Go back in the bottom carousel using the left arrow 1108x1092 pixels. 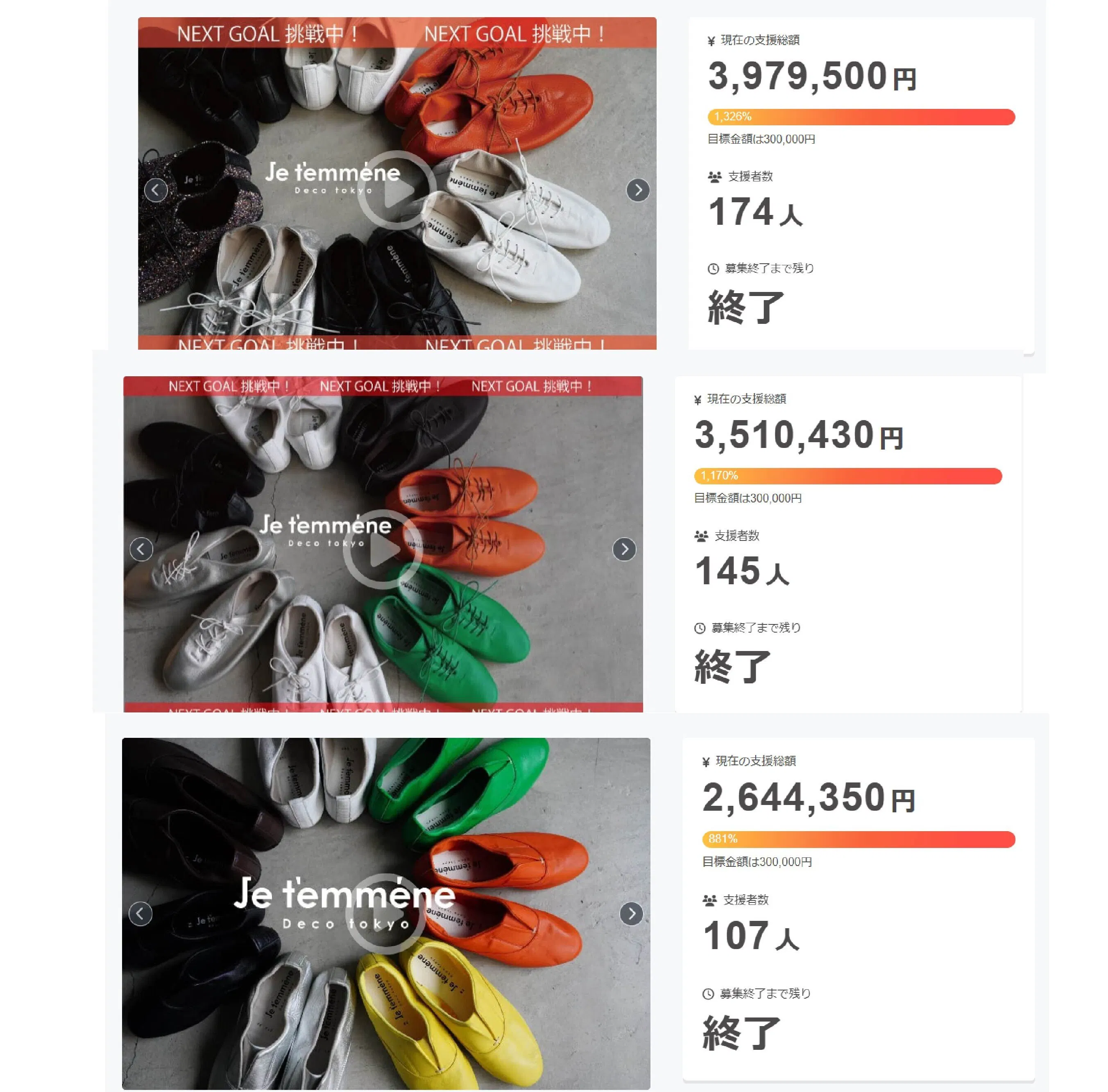(x=140, y=914)
